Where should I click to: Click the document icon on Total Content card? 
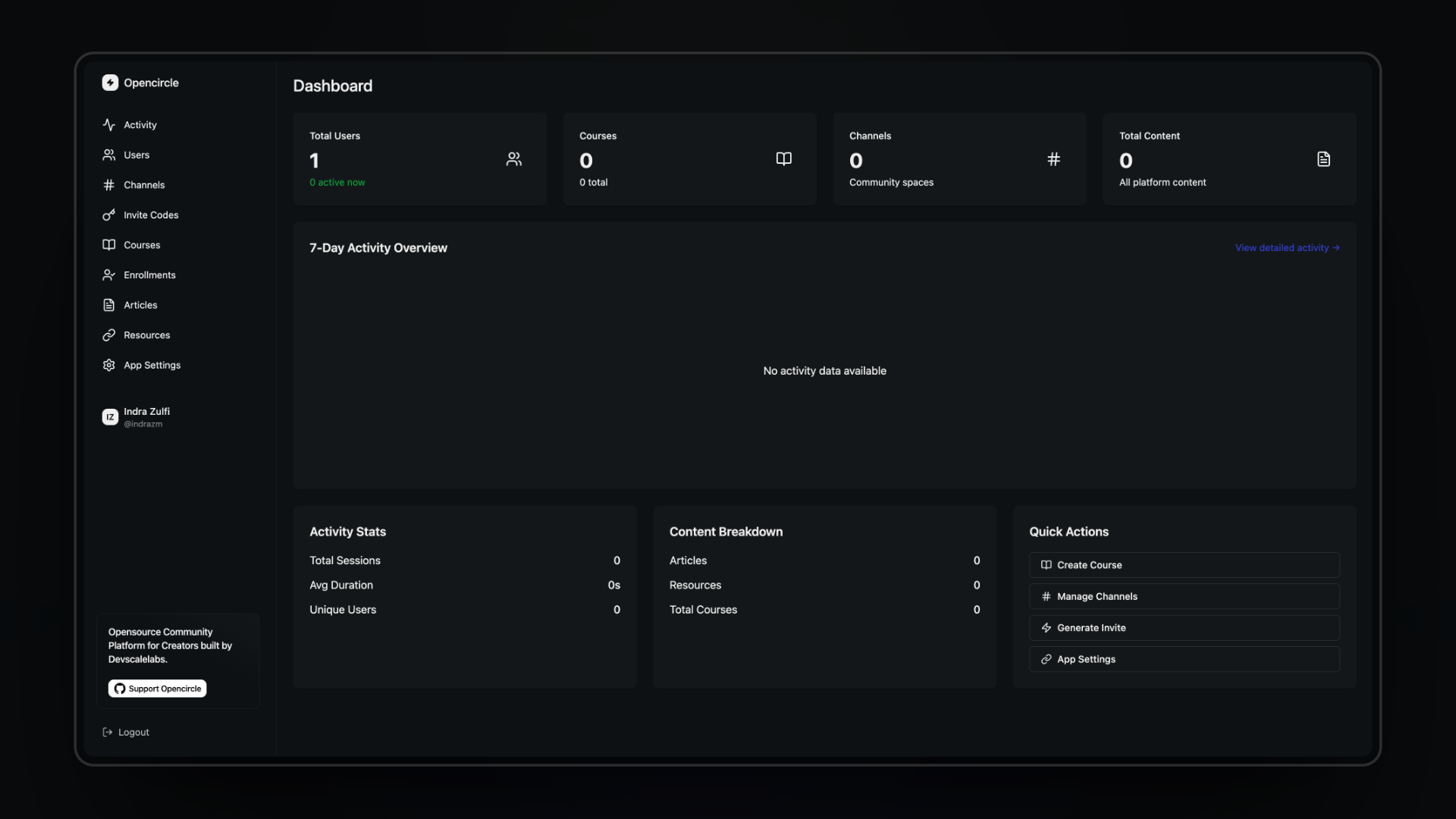[x=1323, y=159]
